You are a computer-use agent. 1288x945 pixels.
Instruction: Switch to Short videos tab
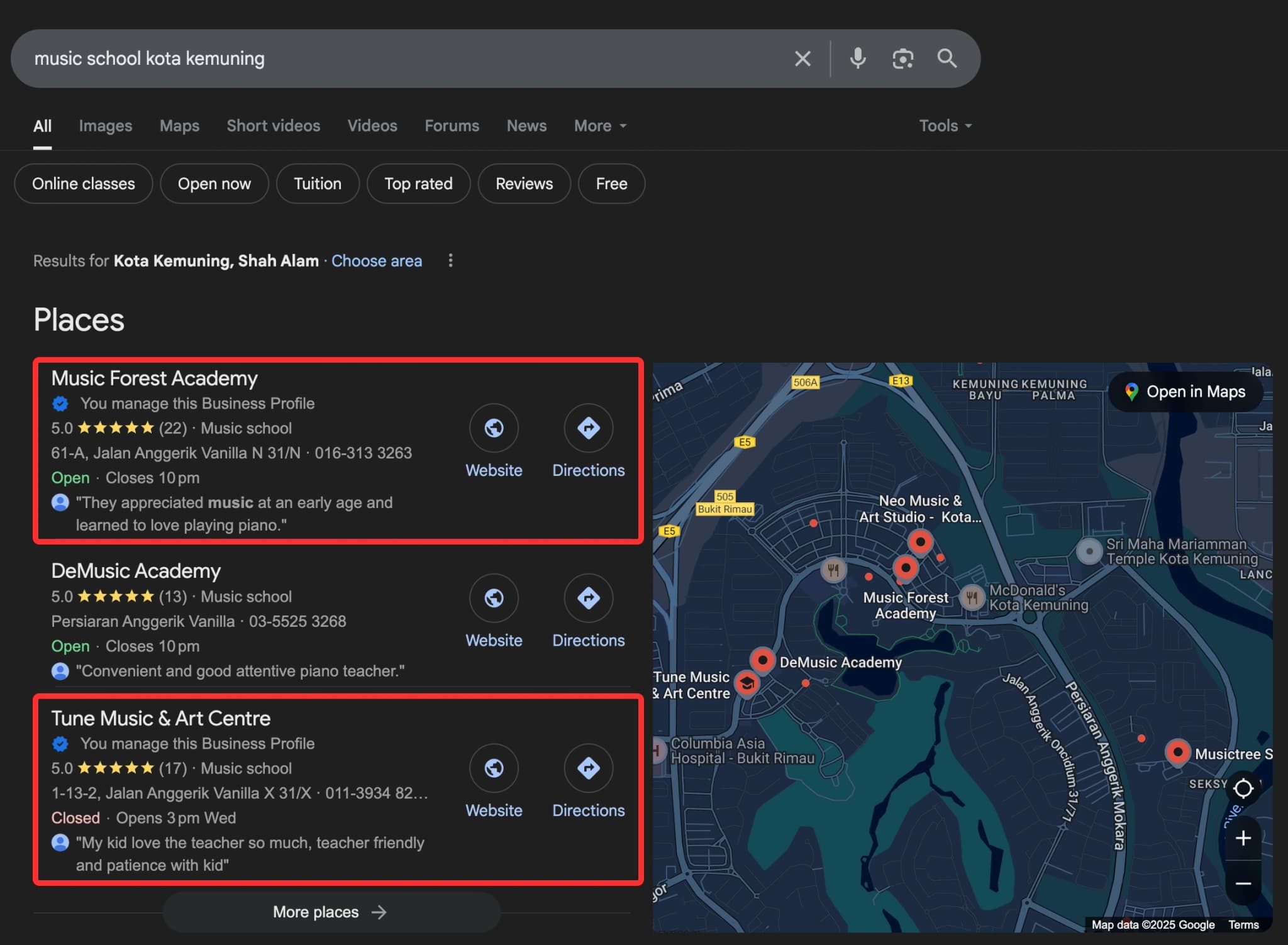tap(273, 126)
